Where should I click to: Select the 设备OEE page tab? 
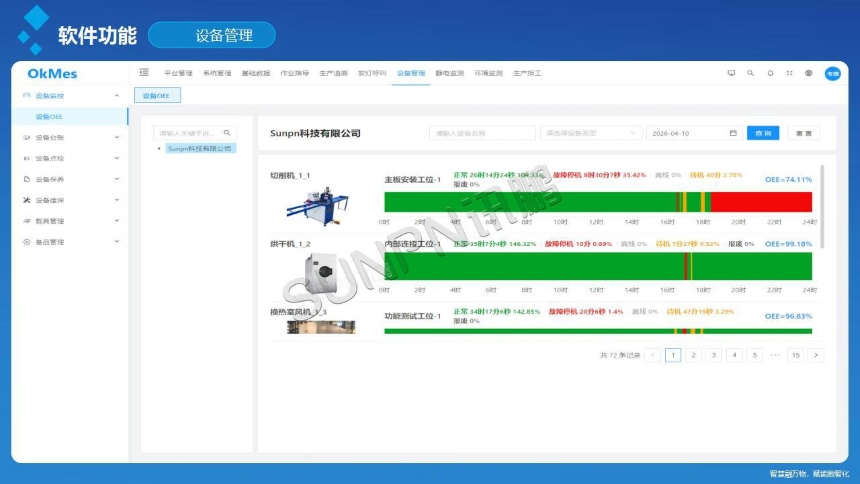157,95
